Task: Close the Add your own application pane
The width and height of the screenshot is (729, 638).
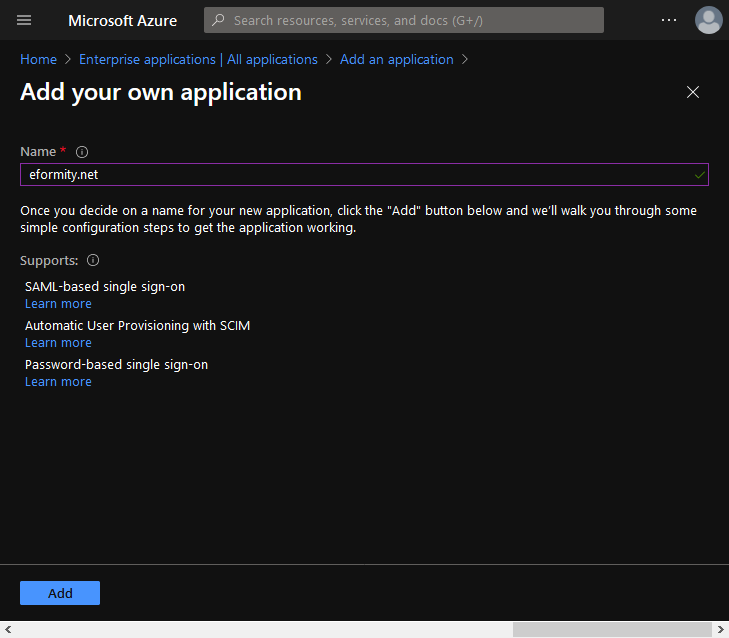Action: tap(693, 92)
